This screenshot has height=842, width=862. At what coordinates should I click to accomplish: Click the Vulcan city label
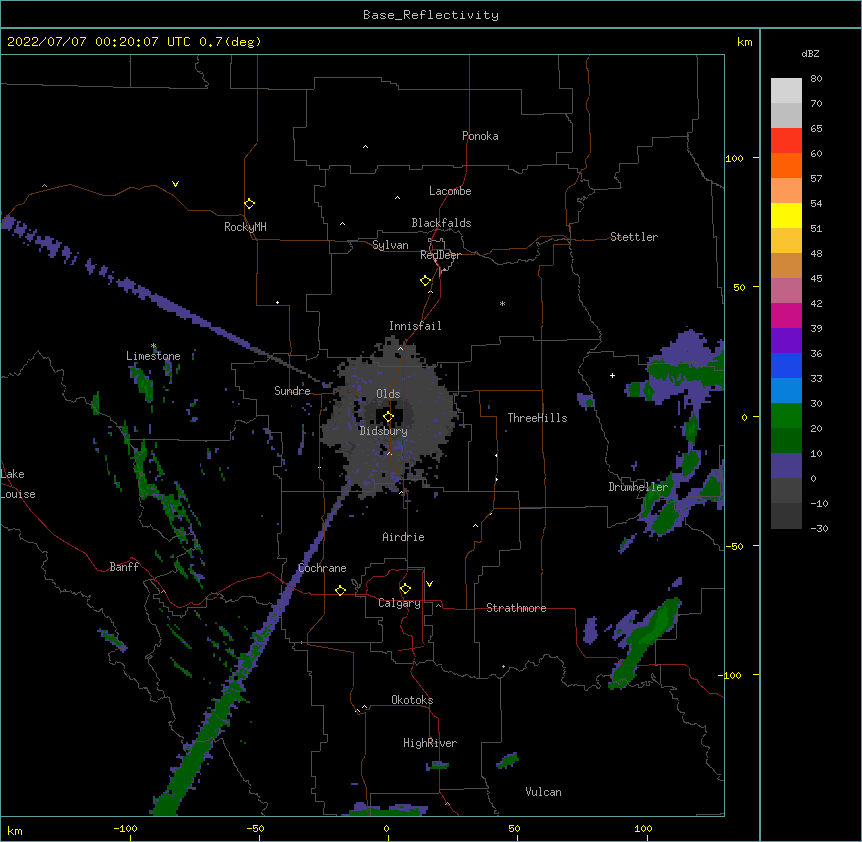click(543, 792)
